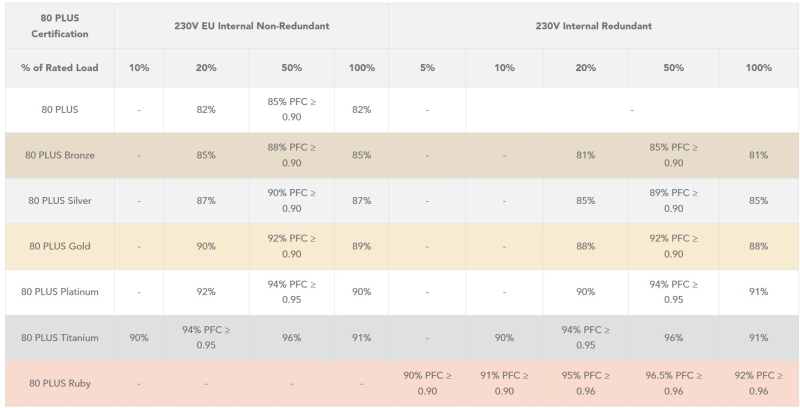Click Bronze's redundant 85% PFC ≥ 0.90 cell

coord(673,155)
